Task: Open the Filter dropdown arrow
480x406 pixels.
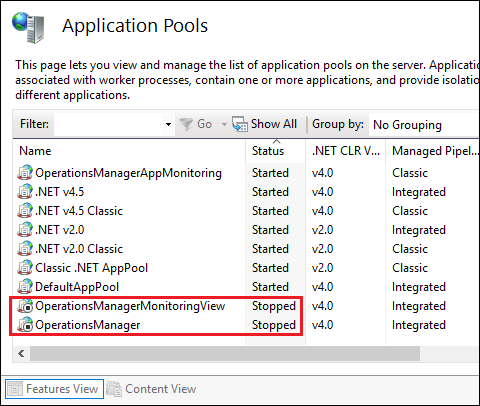Action: coord(168,124)
